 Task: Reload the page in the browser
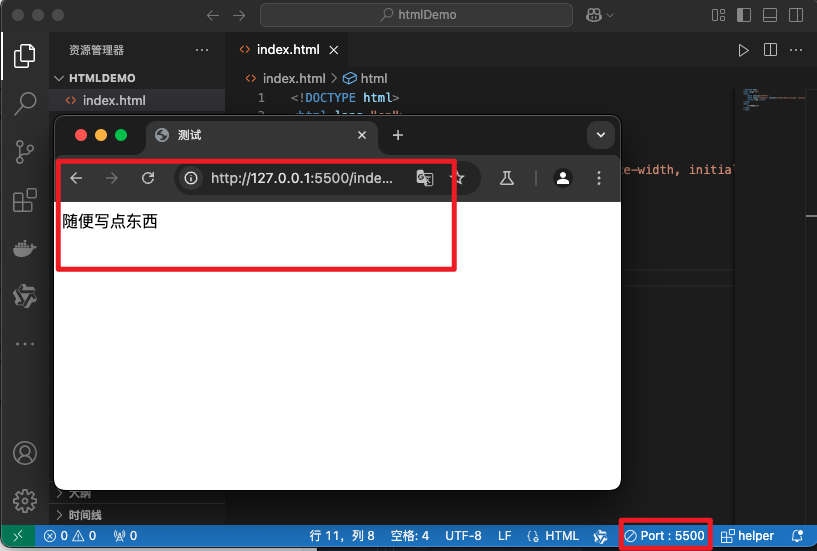148,178
